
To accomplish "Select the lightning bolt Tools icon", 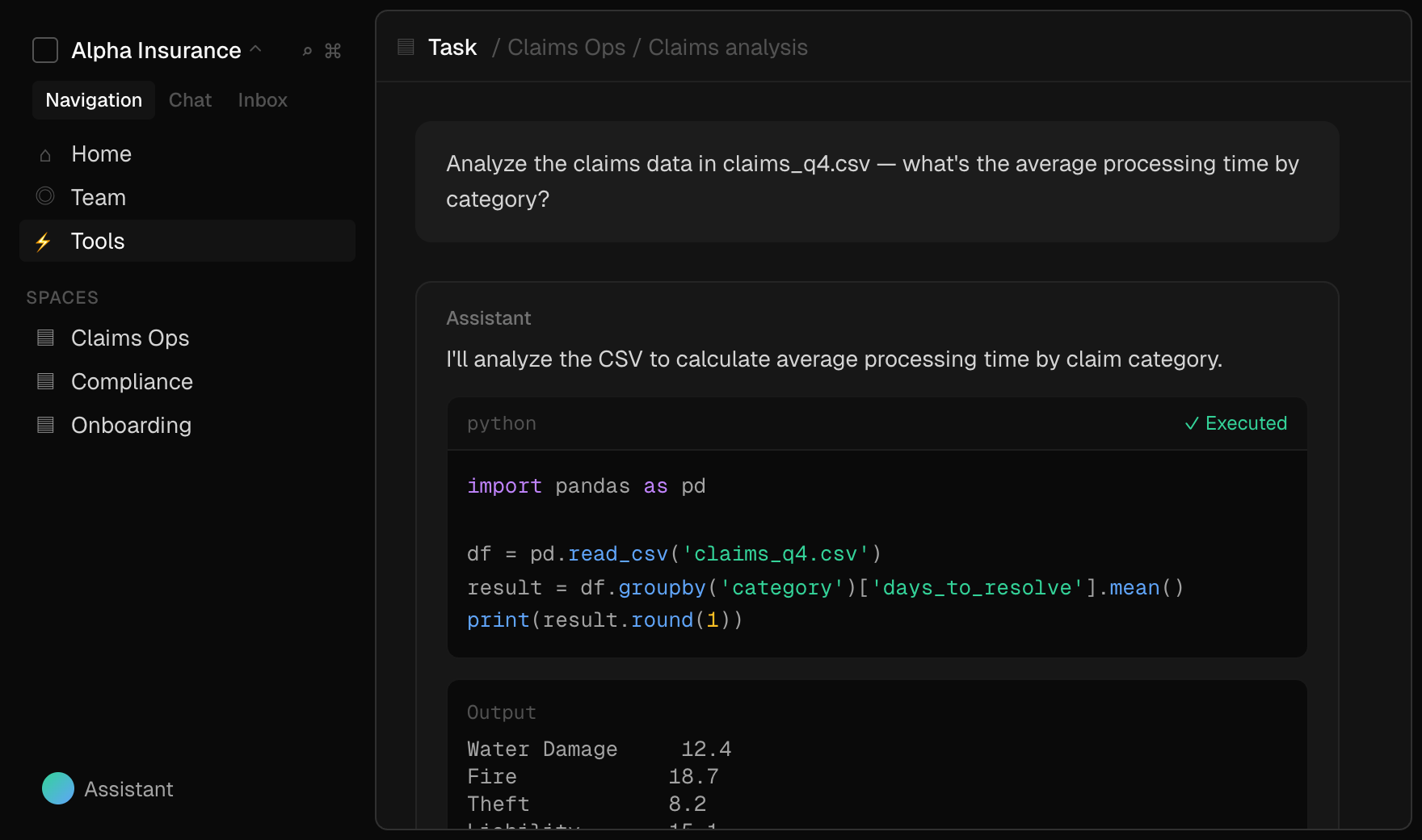I will click(x=44, y=241).
